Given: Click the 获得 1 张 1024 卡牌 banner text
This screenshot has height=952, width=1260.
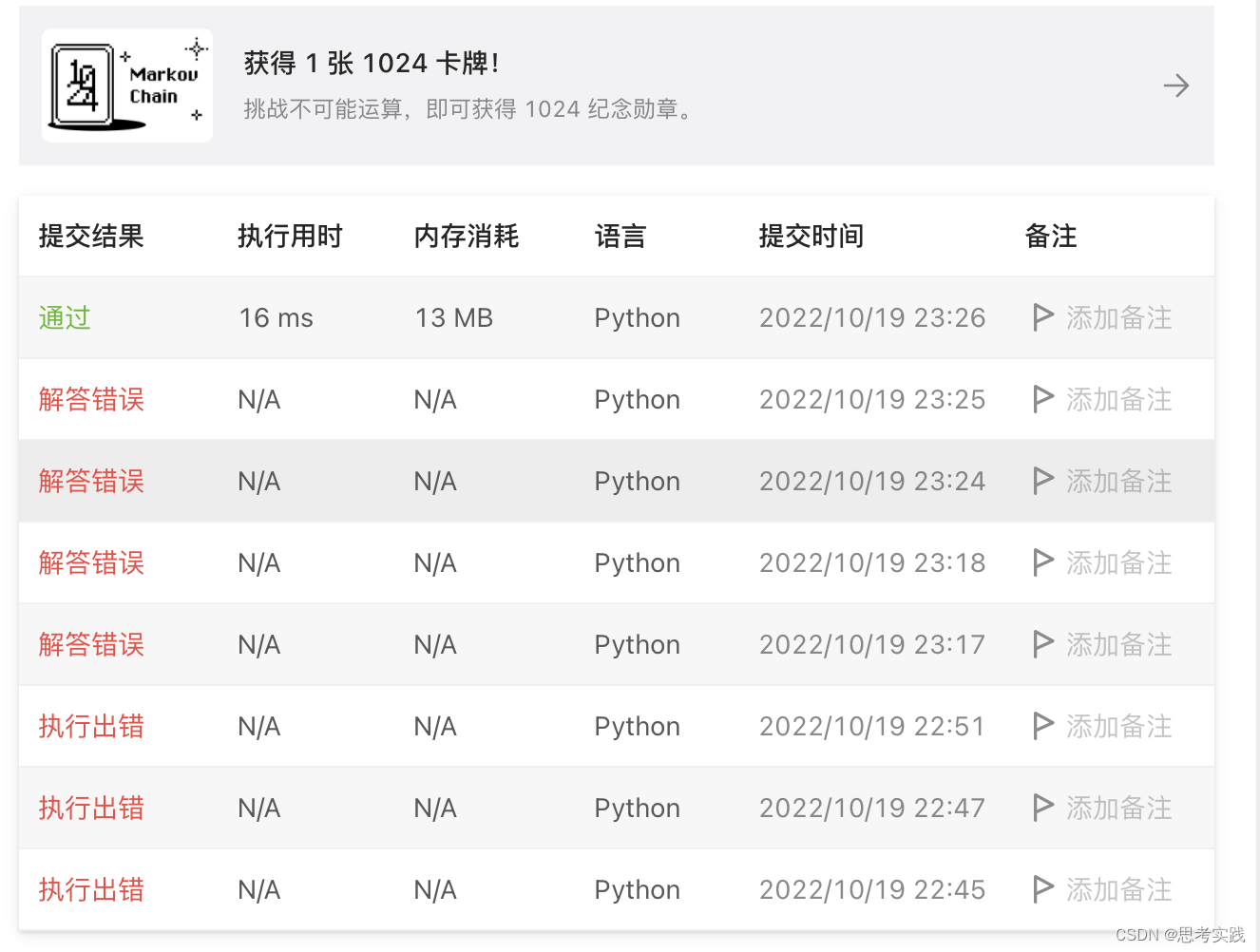Looking at the screenshot, I should pyautogui.click(x=372, y=63).
